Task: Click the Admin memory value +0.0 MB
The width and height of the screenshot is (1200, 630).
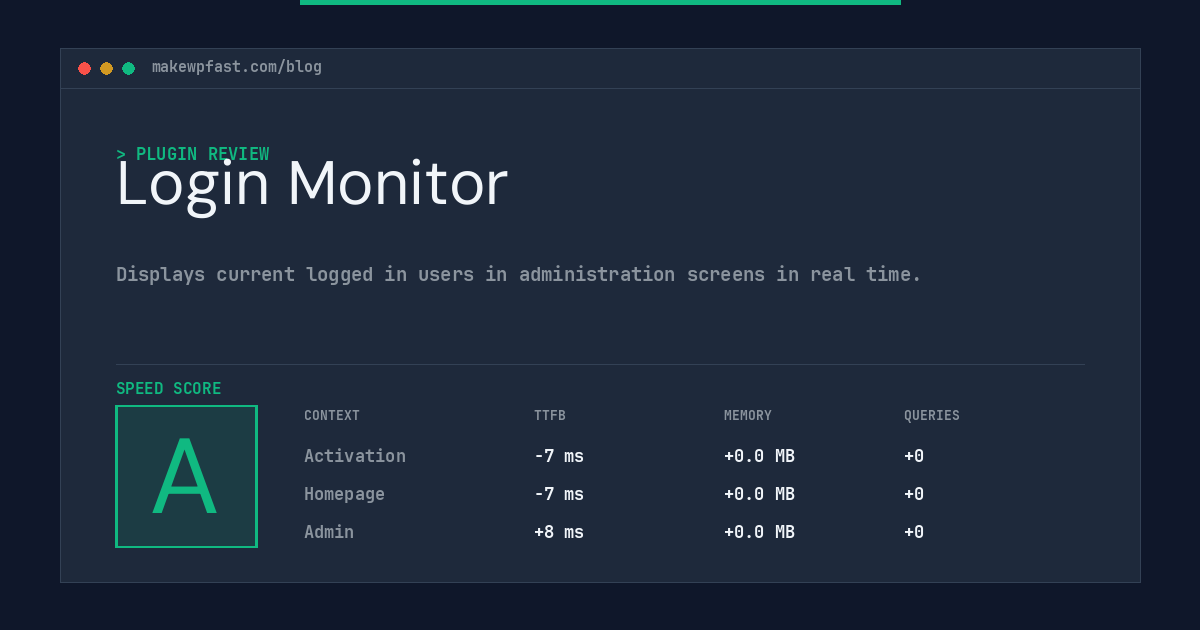Action: [x=759, y=532]
